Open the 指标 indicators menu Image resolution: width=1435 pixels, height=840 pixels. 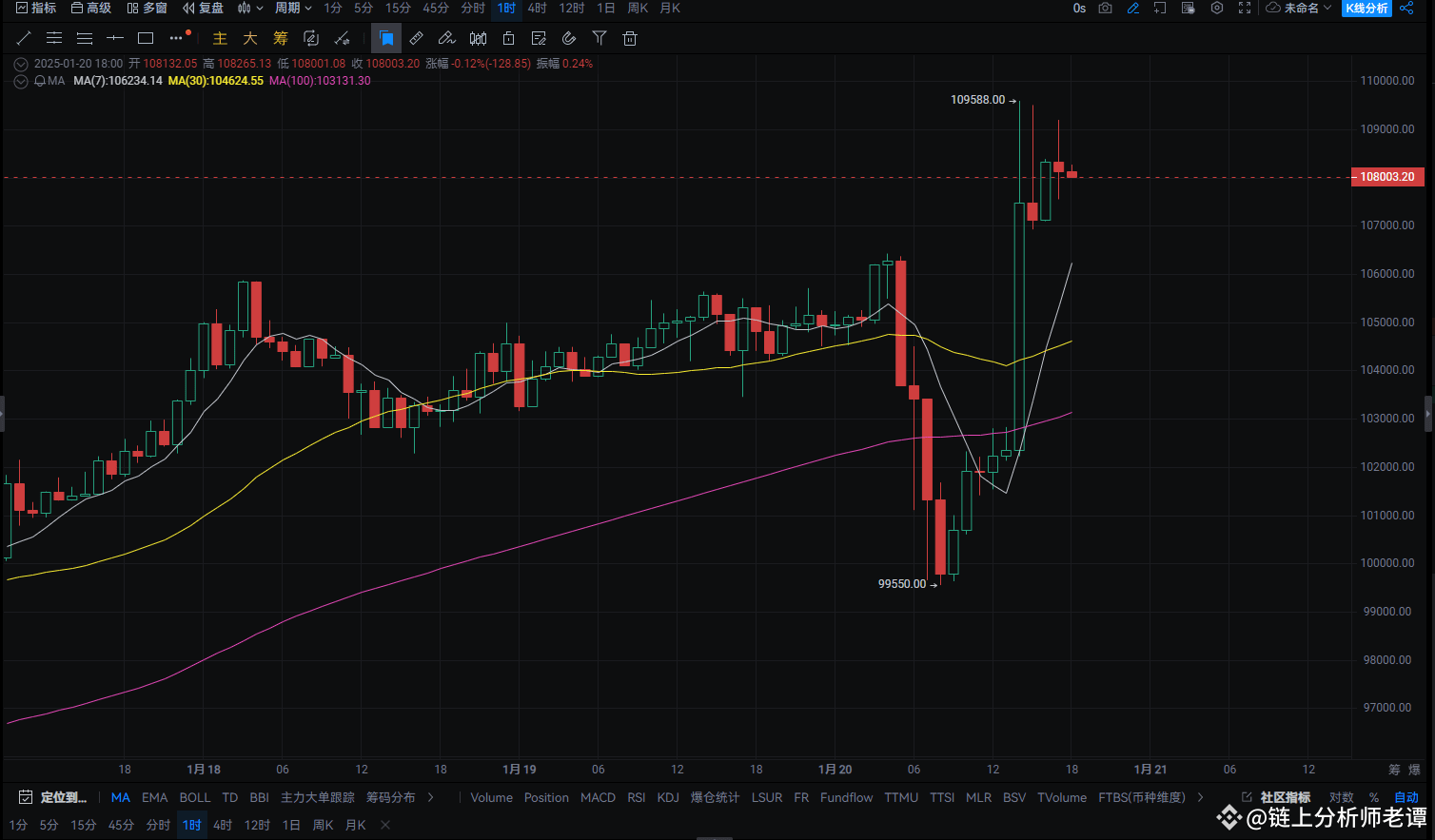(36, 8)
